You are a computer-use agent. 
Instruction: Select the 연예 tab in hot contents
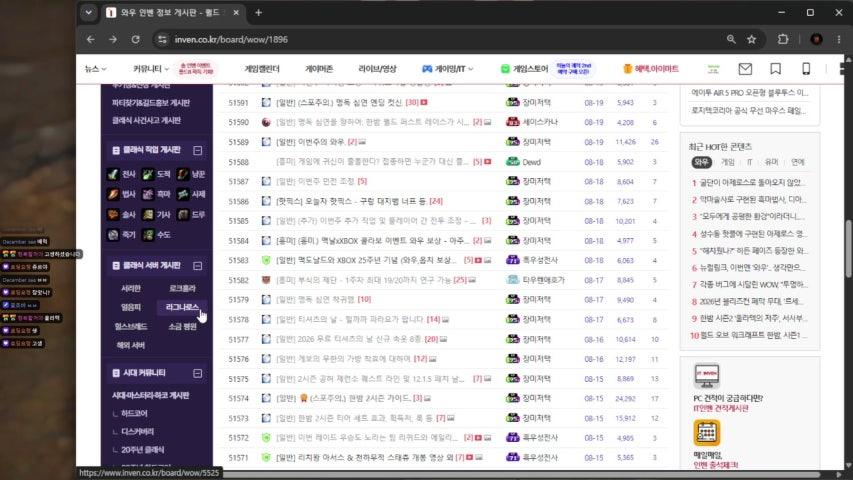[x=798, y=162]
